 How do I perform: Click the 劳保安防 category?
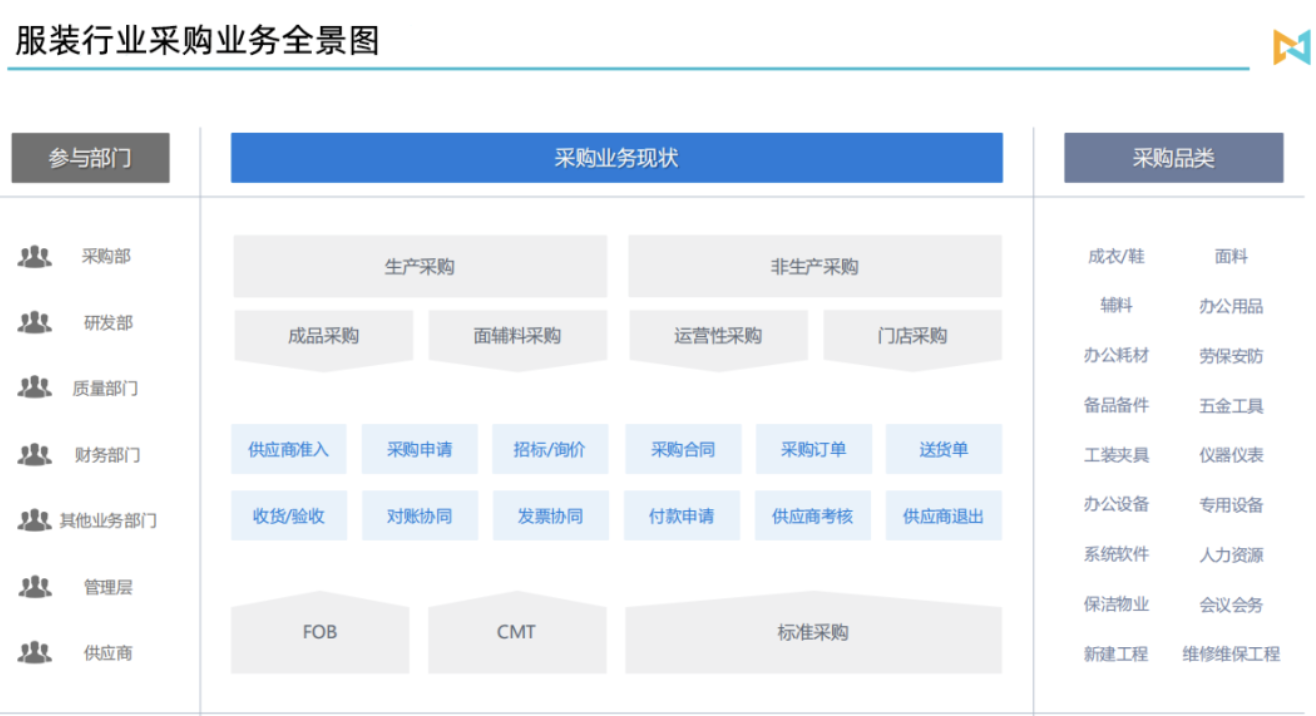click(x=1231, y=355)
